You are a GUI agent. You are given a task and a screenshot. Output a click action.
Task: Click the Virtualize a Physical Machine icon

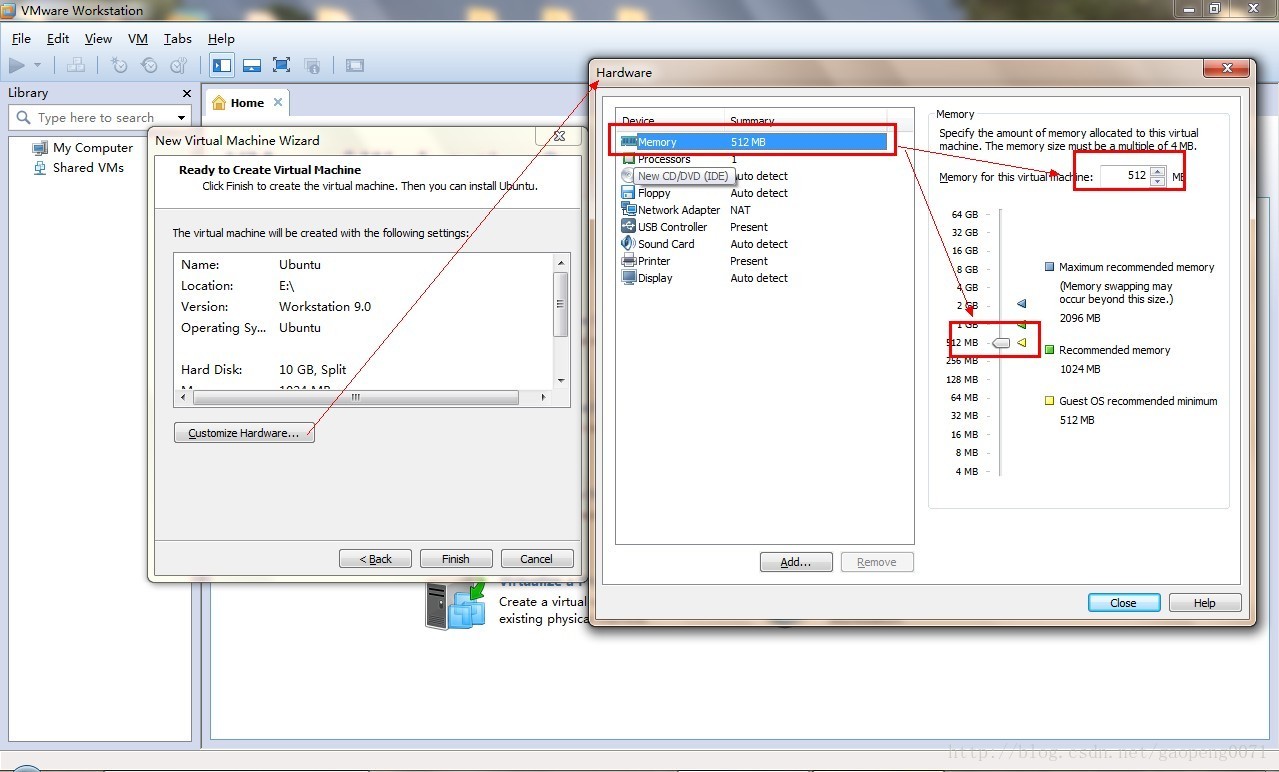click(454, 605)
